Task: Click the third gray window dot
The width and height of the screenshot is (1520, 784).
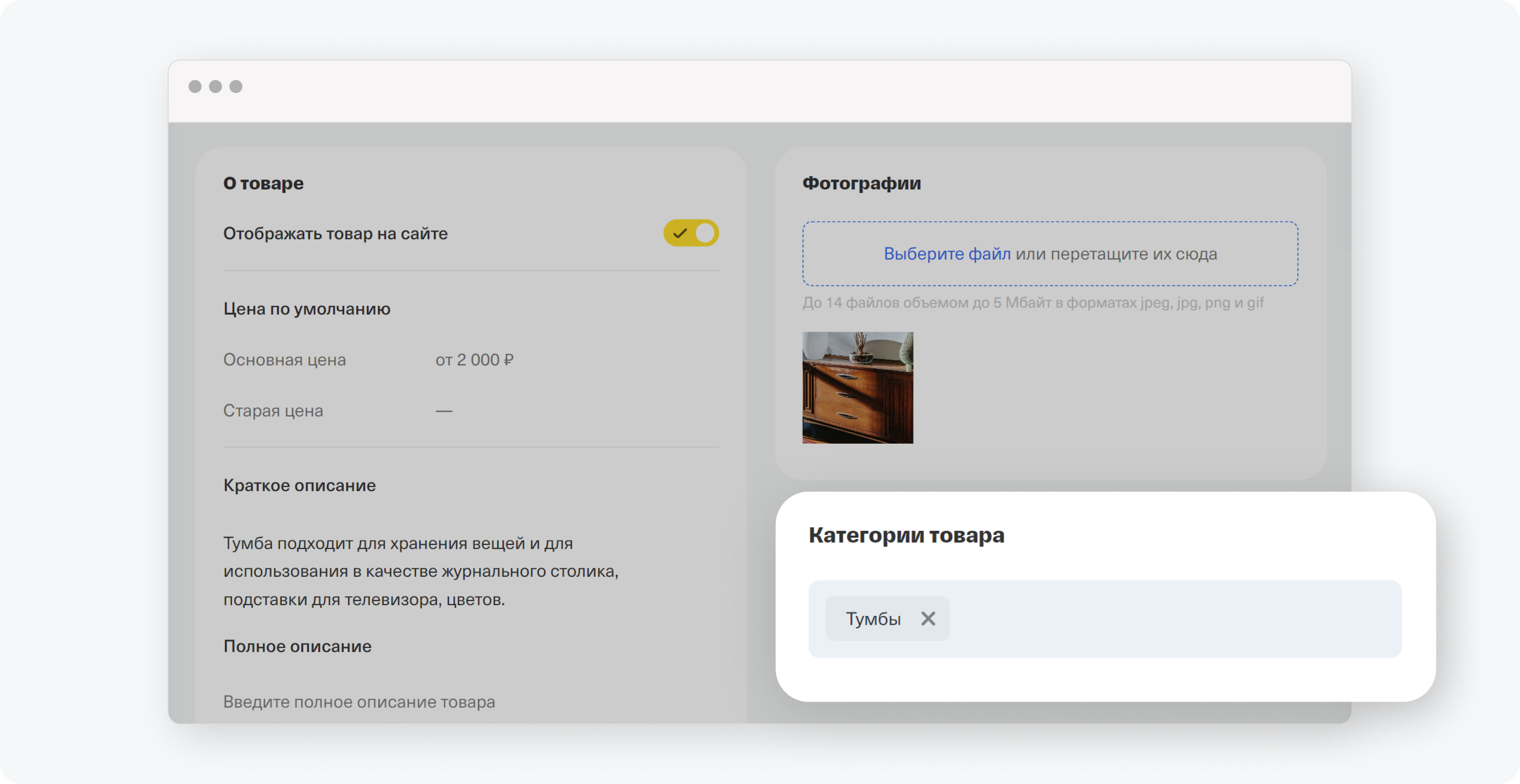Action: click(x=236, y=87)
